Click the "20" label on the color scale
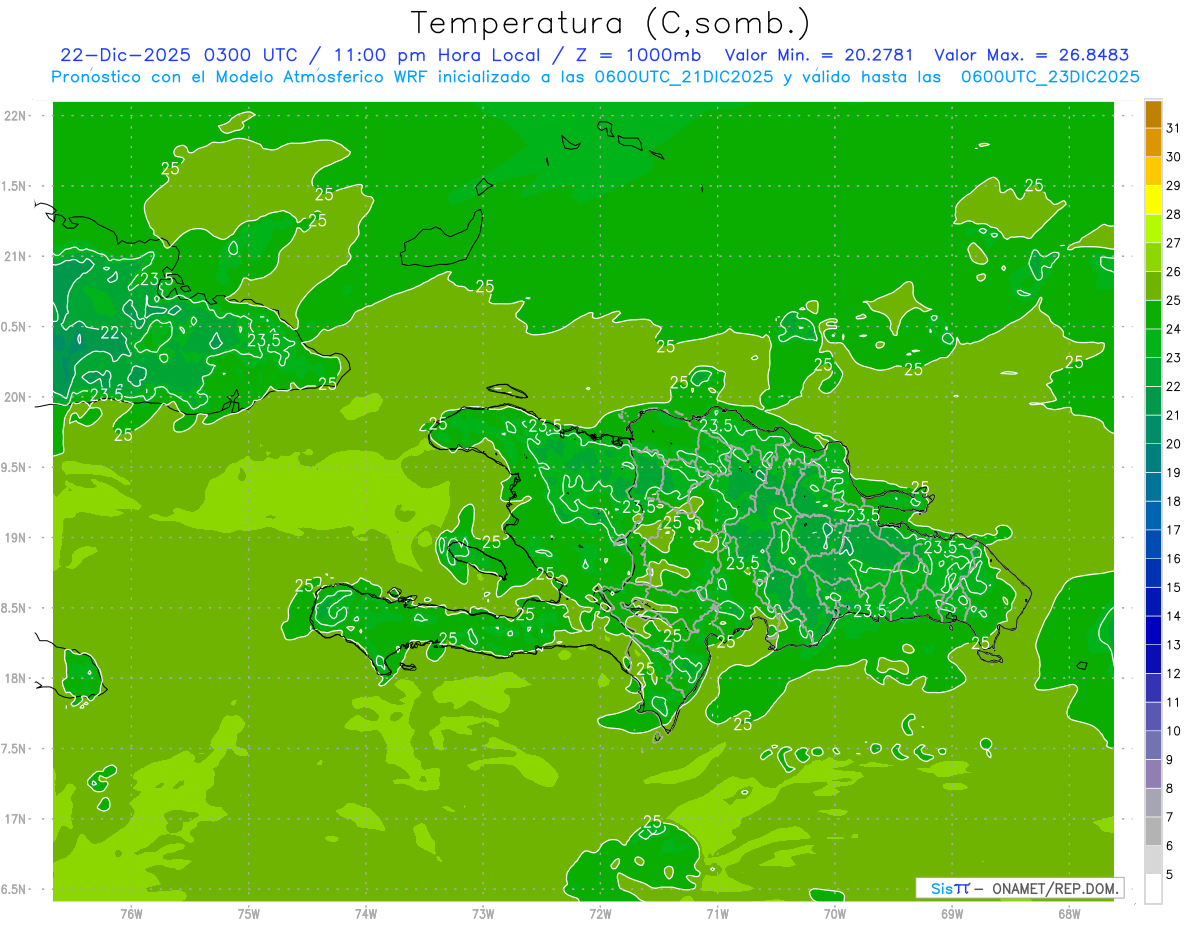The height and width of the screenshot is (927, 1200). [1174, 444]
